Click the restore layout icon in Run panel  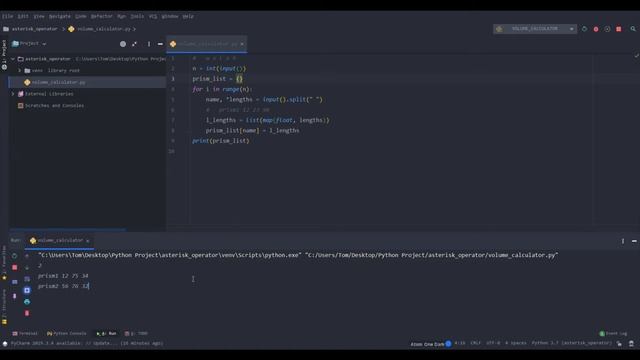(x=14, y=282)
